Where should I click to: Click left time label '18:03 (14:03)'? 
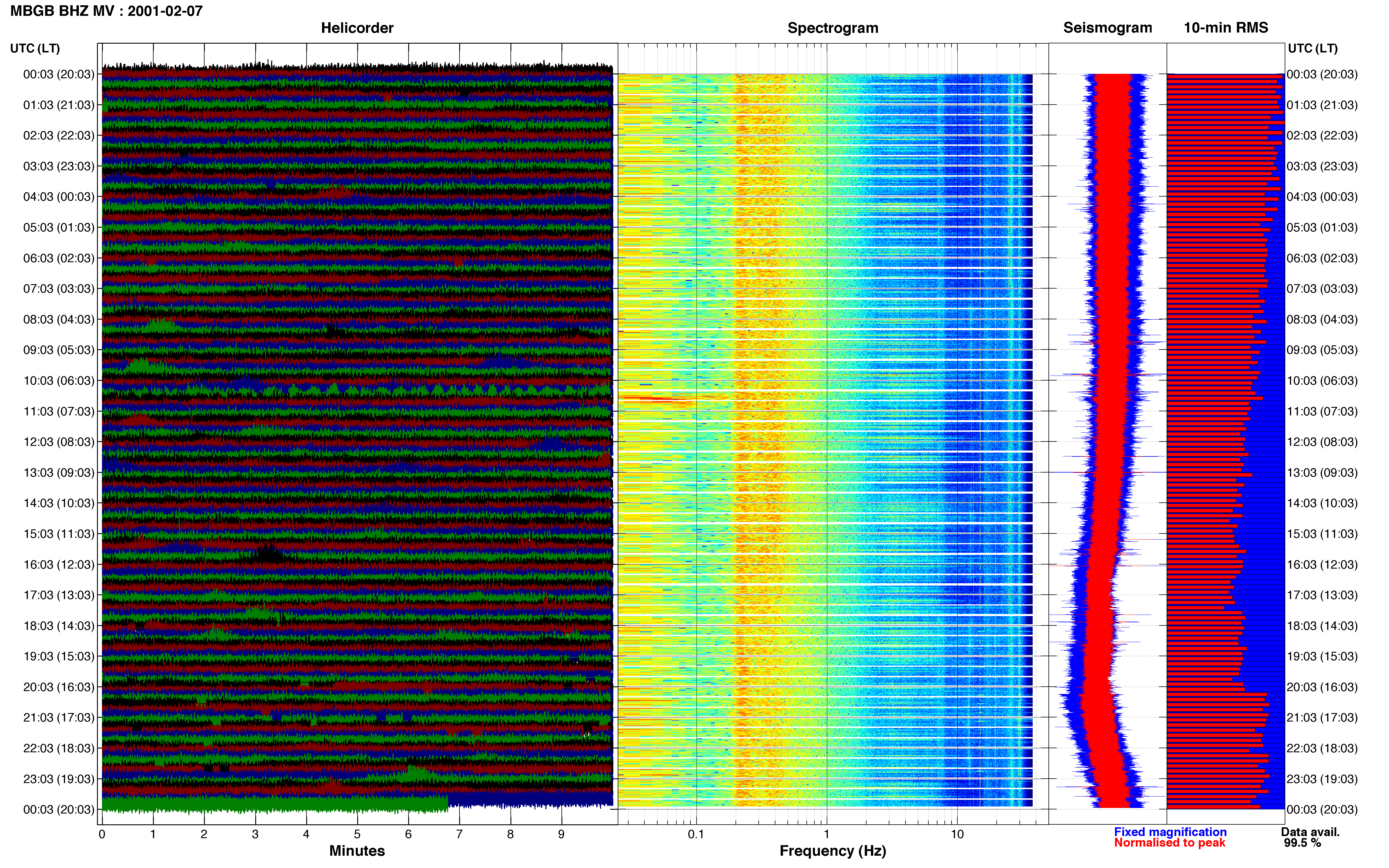59,626
